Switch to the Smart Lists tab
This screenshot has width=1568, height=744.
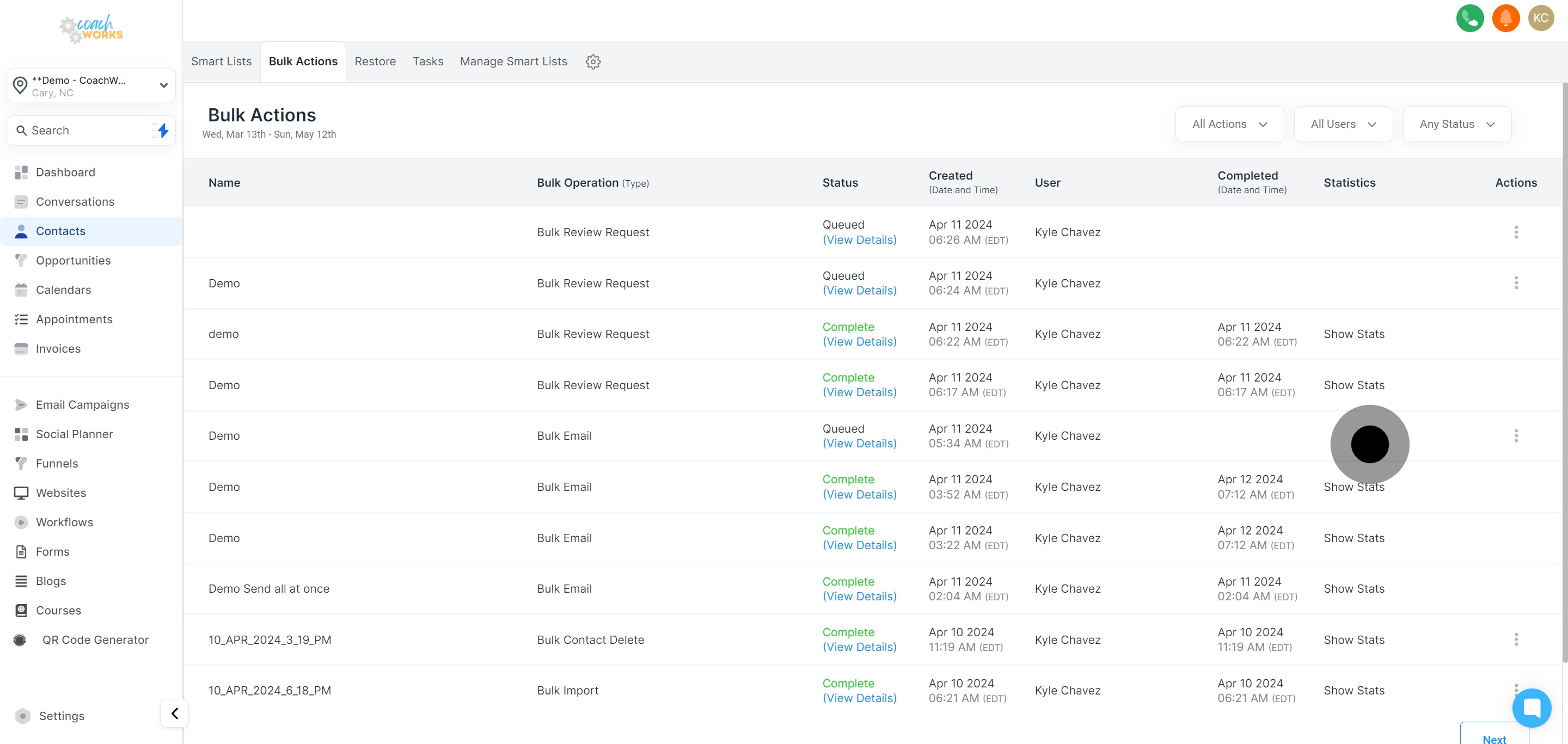click(221, 62)
